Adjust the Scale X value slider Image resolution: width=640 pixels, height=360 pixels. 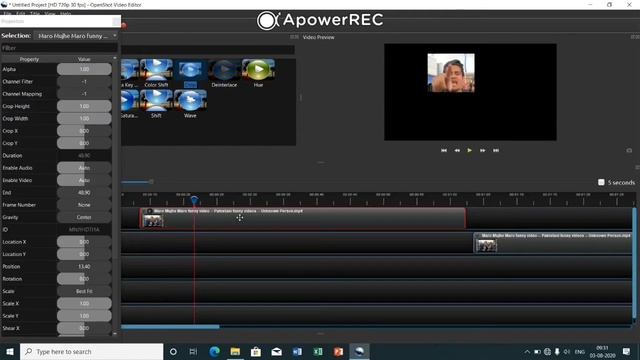pyautogui.click(x=84, y=303)
